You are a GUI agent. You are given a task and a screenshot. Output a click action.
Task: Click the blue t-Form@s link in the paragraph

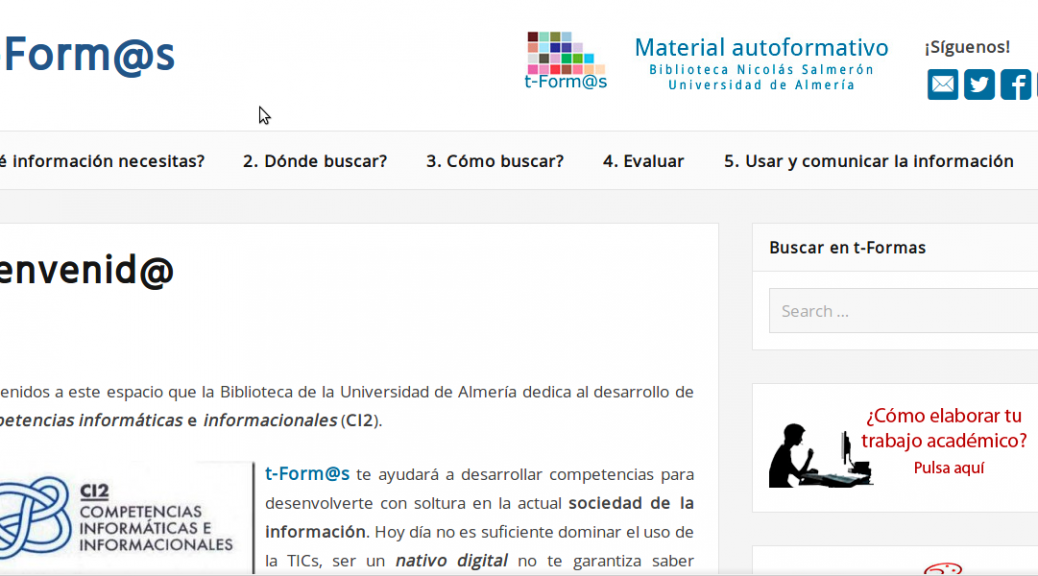[307, 474]
